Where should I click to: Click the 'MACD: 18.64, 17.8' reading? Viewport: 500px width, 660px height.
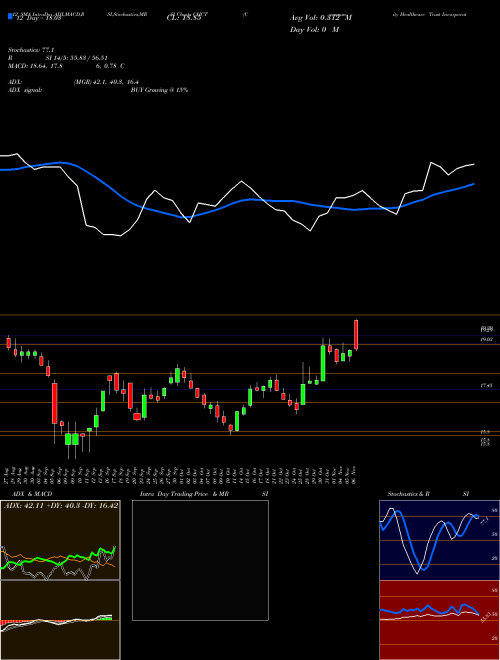pos(36,66)
